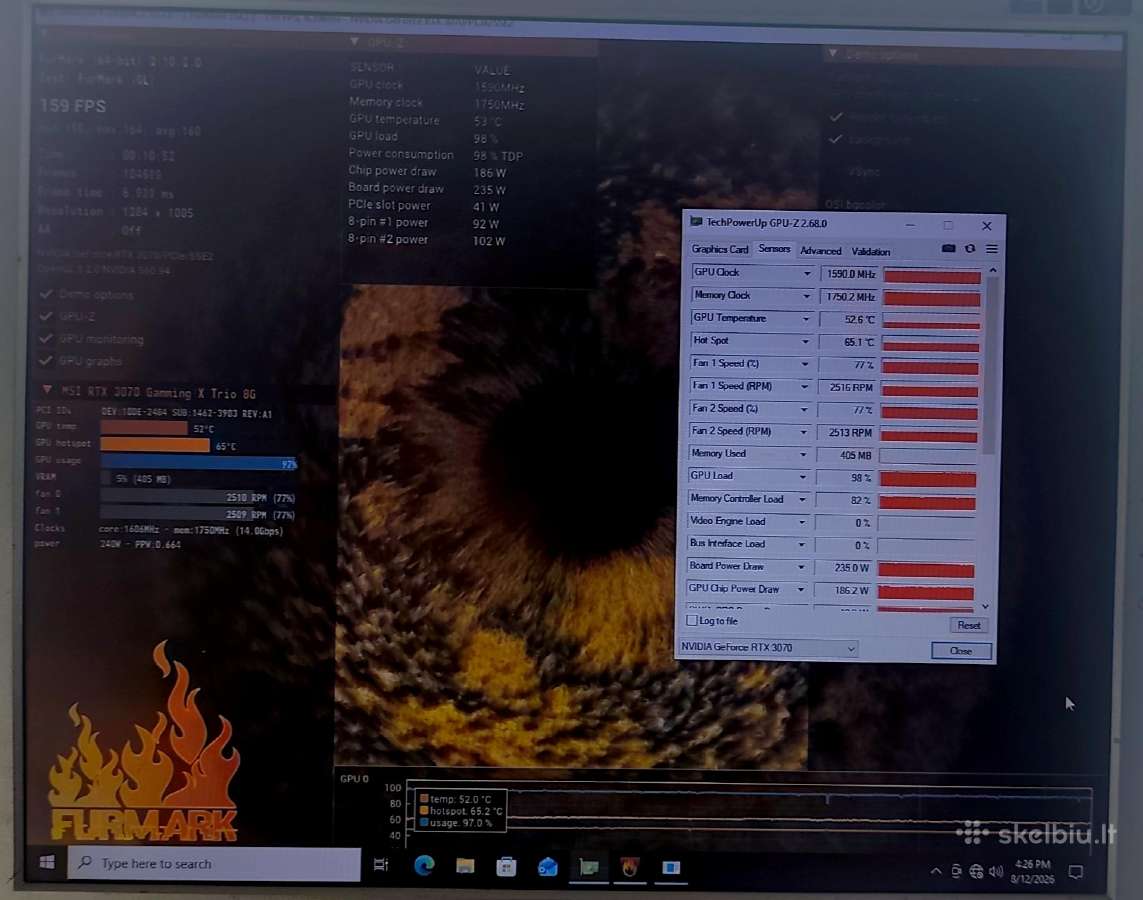Toggle the Log to file checkbox
Screen dimensions: 1143x900
click(x=692, y=621)
